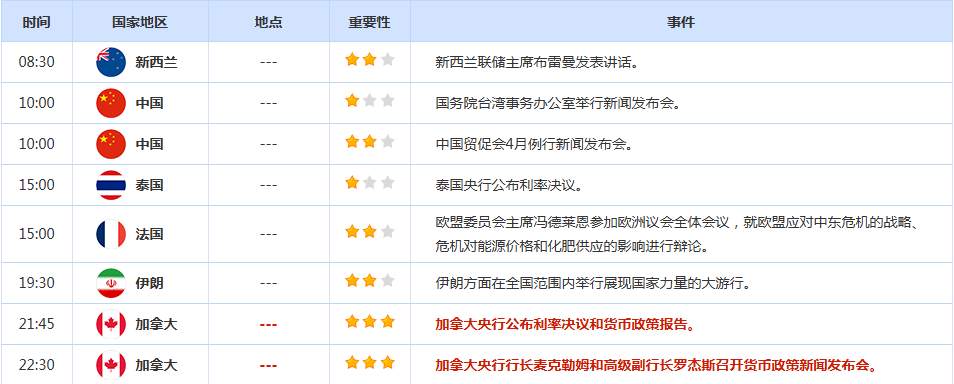The height and width of the screenshot is (384, 954).
Task: Click star rating in 新西兰 row
Action: coord(369,60)
